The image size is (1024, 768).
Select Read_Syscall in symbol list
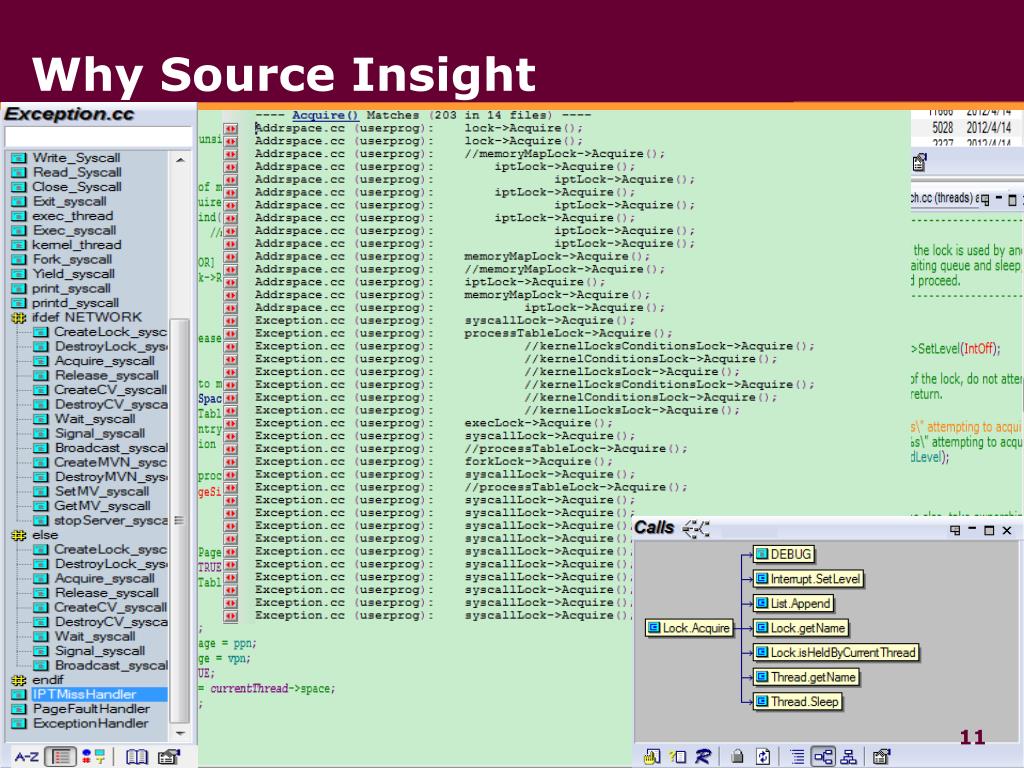tap(77, 172)
